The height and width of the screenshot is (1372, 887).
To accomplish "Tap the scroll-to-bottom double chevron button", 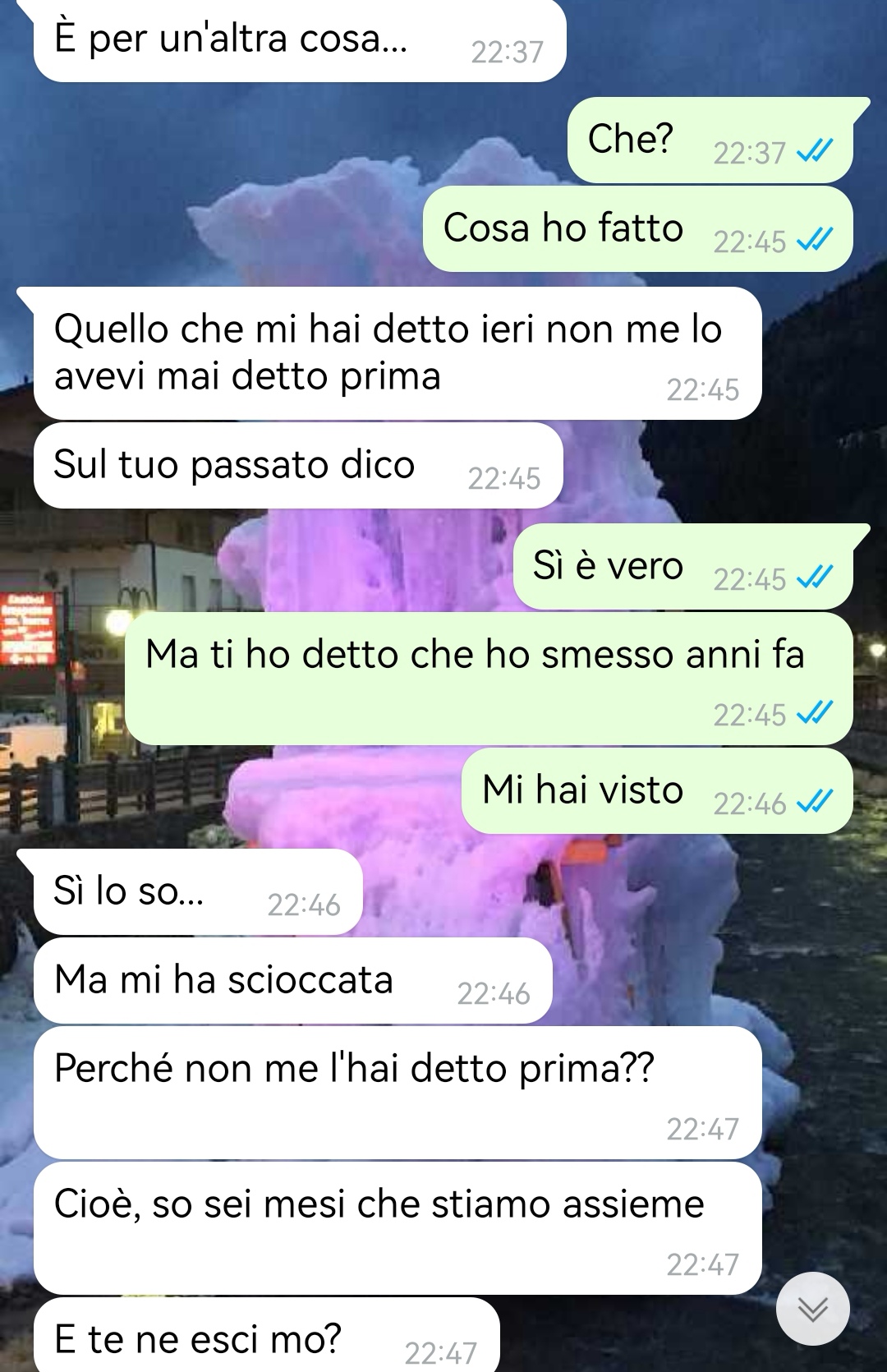I will point(813,1309).
